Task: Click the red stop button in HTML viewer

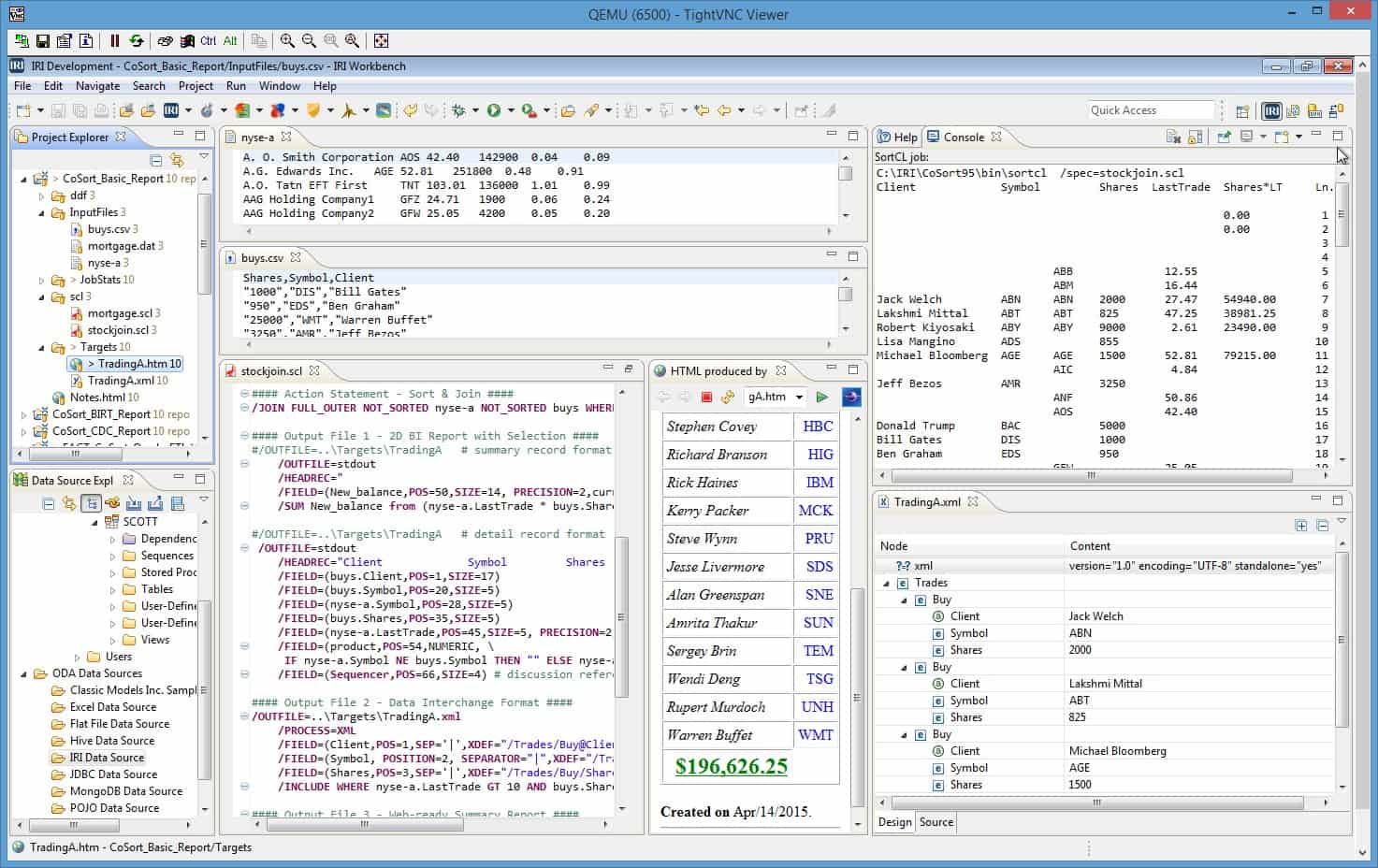Action: pos(706,397)
